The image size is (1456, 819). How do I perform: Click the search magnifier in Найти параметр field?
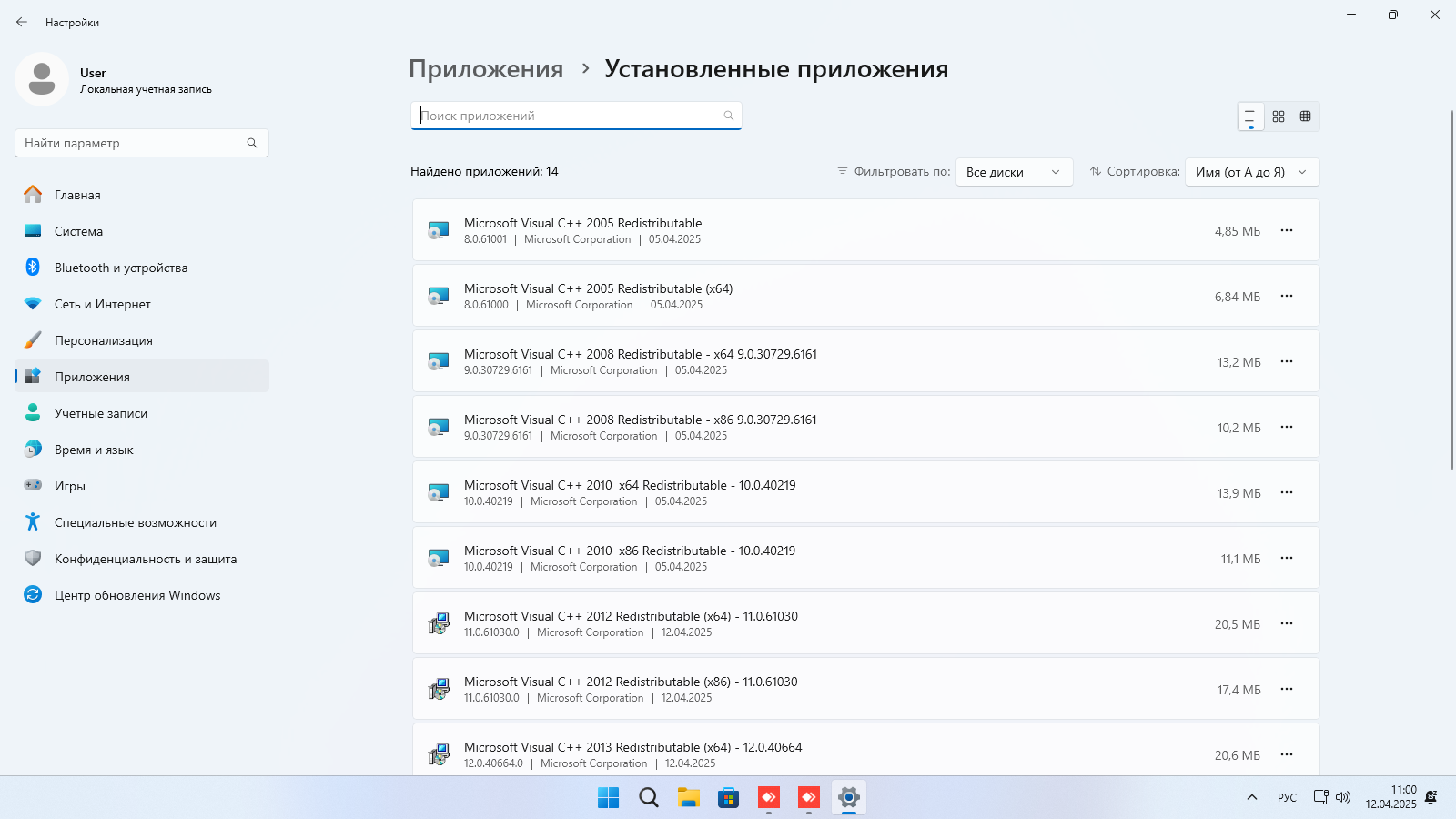(252, 143)
